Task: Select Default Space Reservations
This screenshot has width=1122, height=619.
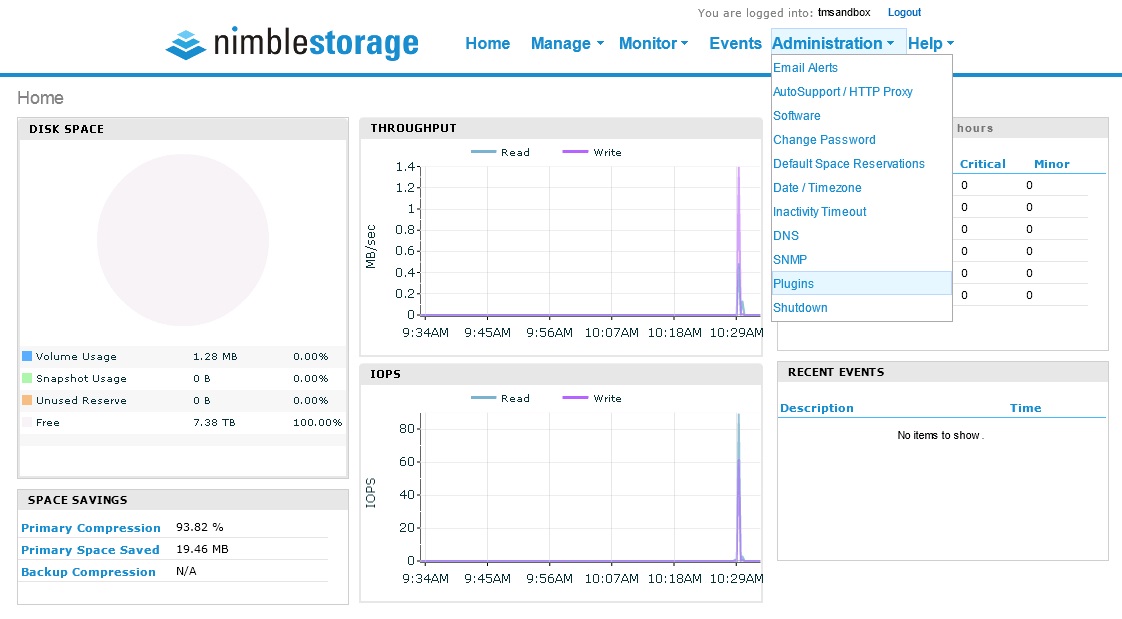Action: point(849,163)
